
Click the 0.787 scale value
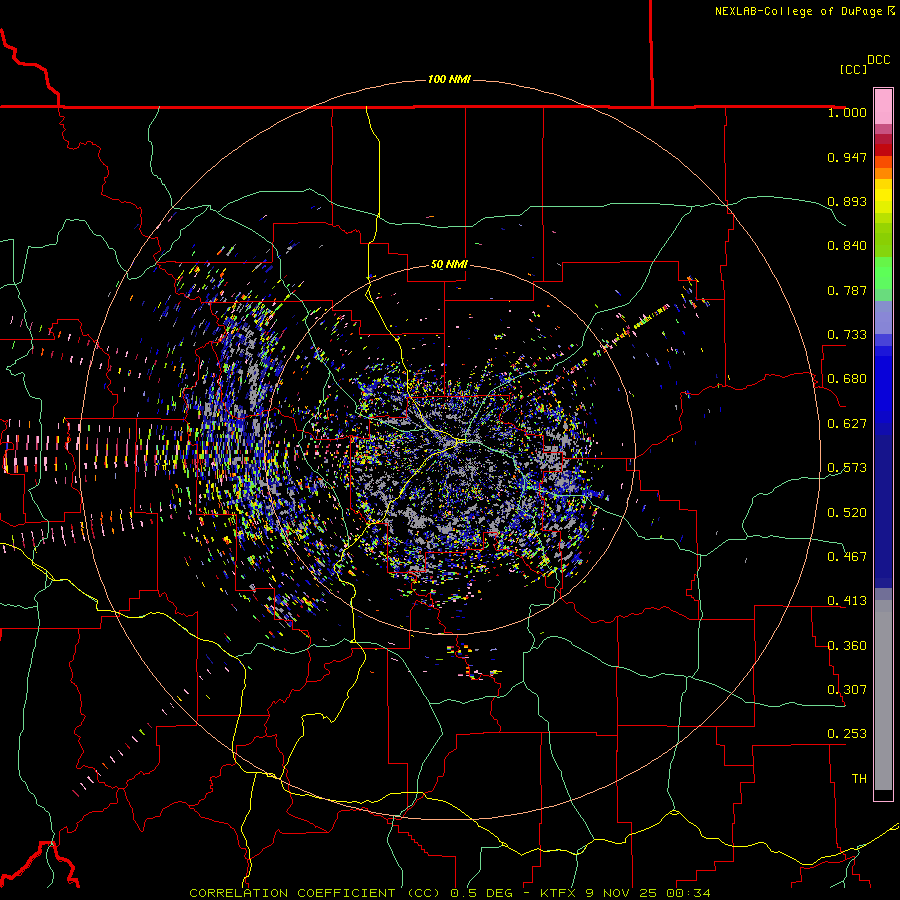click(847, 290)
